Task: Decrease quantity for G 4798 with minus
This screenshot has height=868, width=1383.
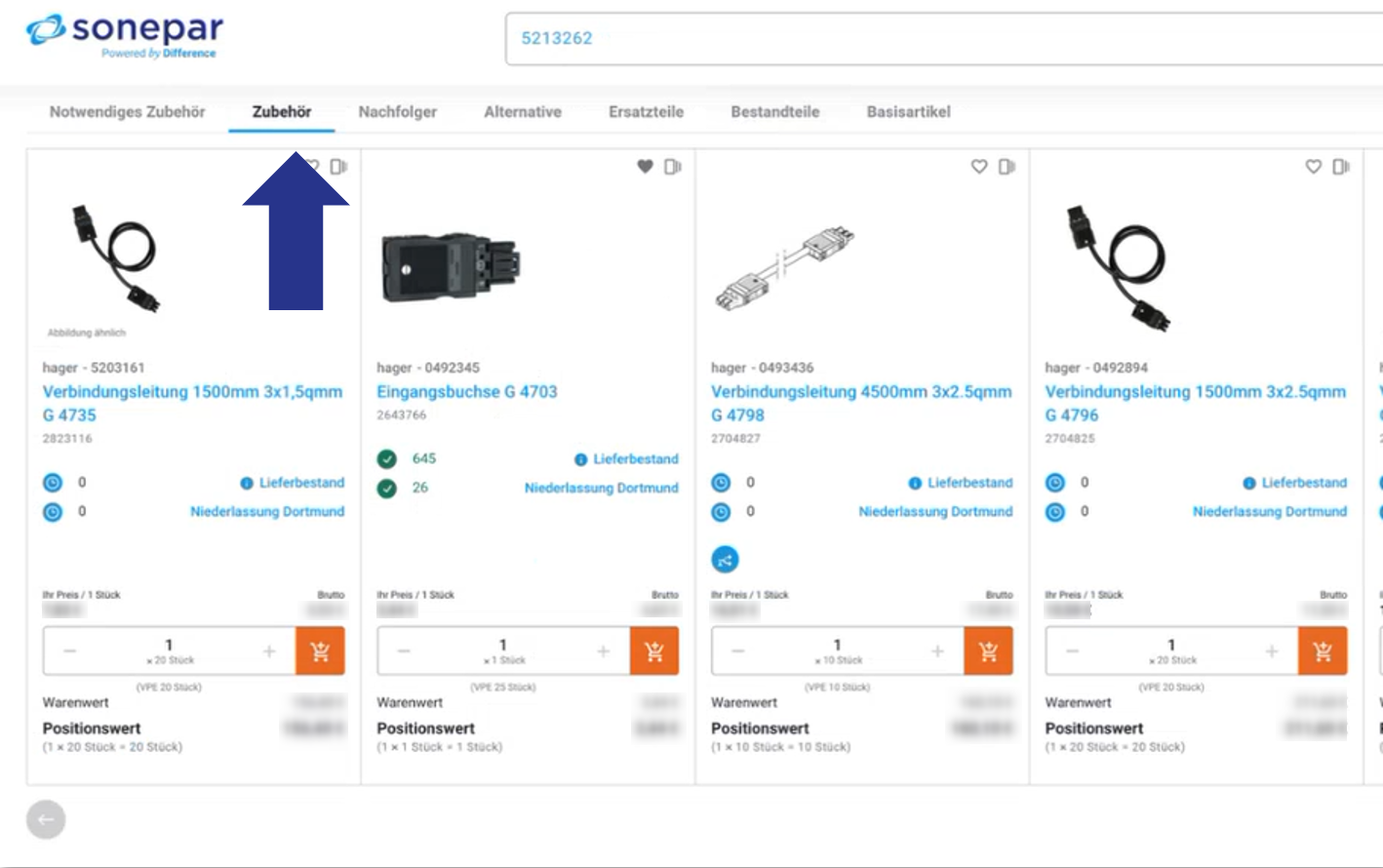Action: tap(737, 651)
